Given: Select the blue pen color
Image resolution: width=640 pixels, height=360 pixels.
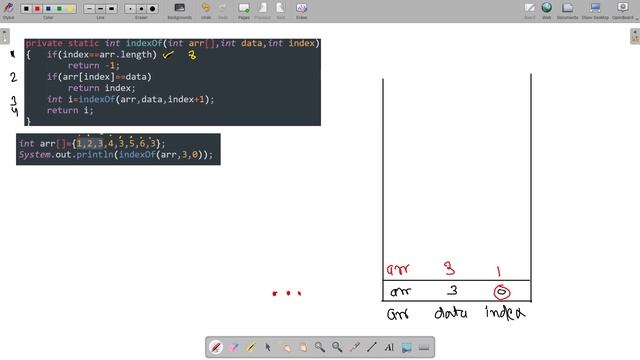Looking at the screenshot, I should 48,9.
